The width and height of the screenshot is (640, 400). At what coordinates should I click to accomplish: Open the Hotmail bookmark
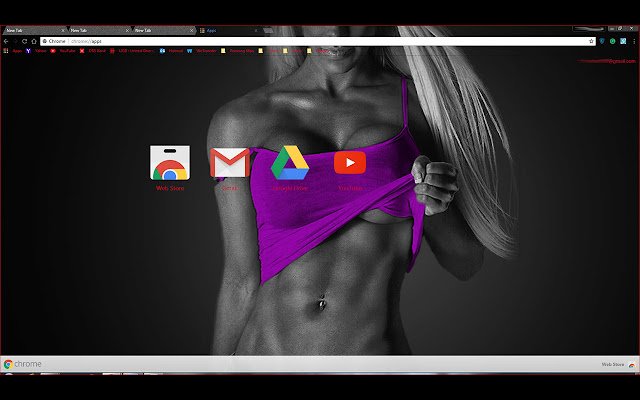[171, 51]
